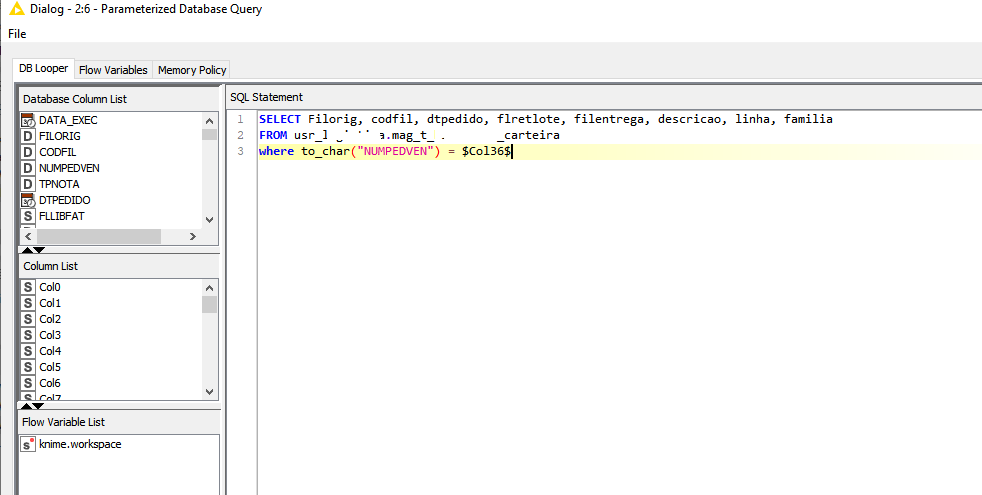
Task: Select the S icon beside Col2
Action: (x=28, y=320)
